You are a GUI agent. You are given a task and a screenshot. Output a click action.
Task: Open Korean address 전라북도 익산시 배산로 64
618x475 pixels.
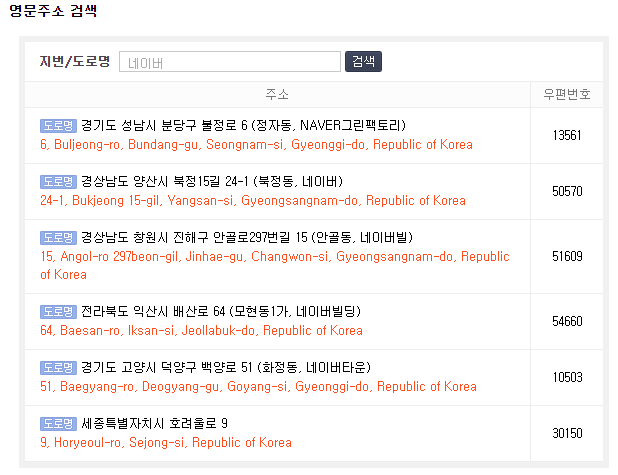221,312
